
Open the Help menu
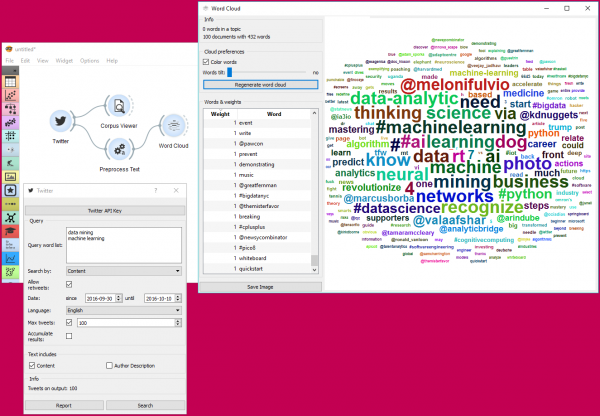[x=112, y=60]
